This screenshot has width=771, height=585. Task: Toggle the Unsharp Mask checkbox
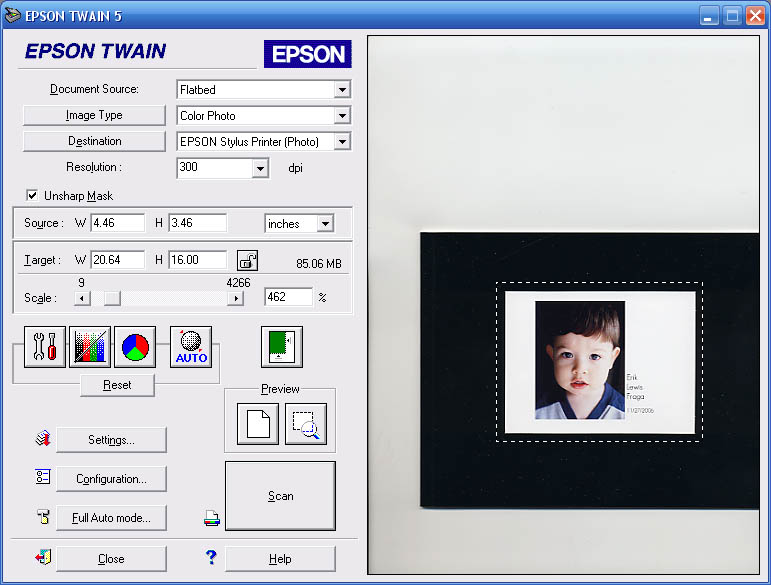(x=32, y=195)
